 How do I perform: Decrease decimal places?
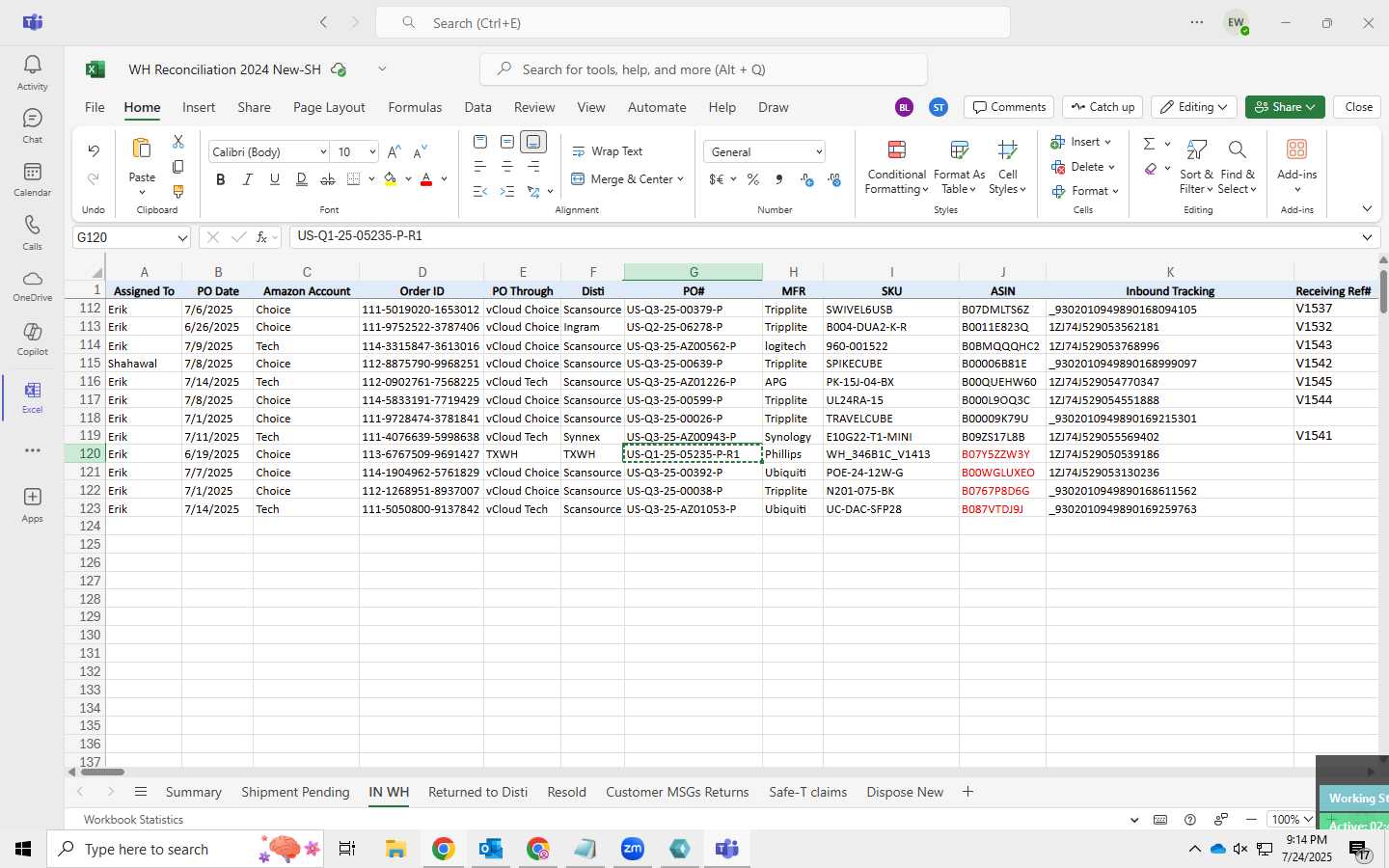tap(834, 179)
